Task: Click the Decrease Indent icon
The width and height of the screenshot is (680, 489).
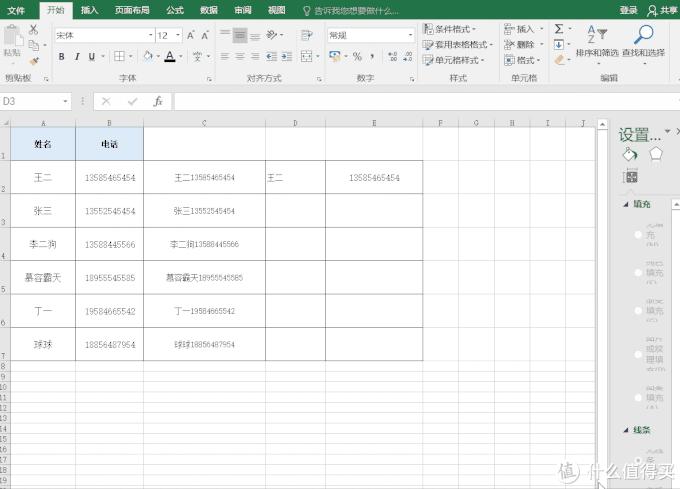Action: click(x=271, y=56)
